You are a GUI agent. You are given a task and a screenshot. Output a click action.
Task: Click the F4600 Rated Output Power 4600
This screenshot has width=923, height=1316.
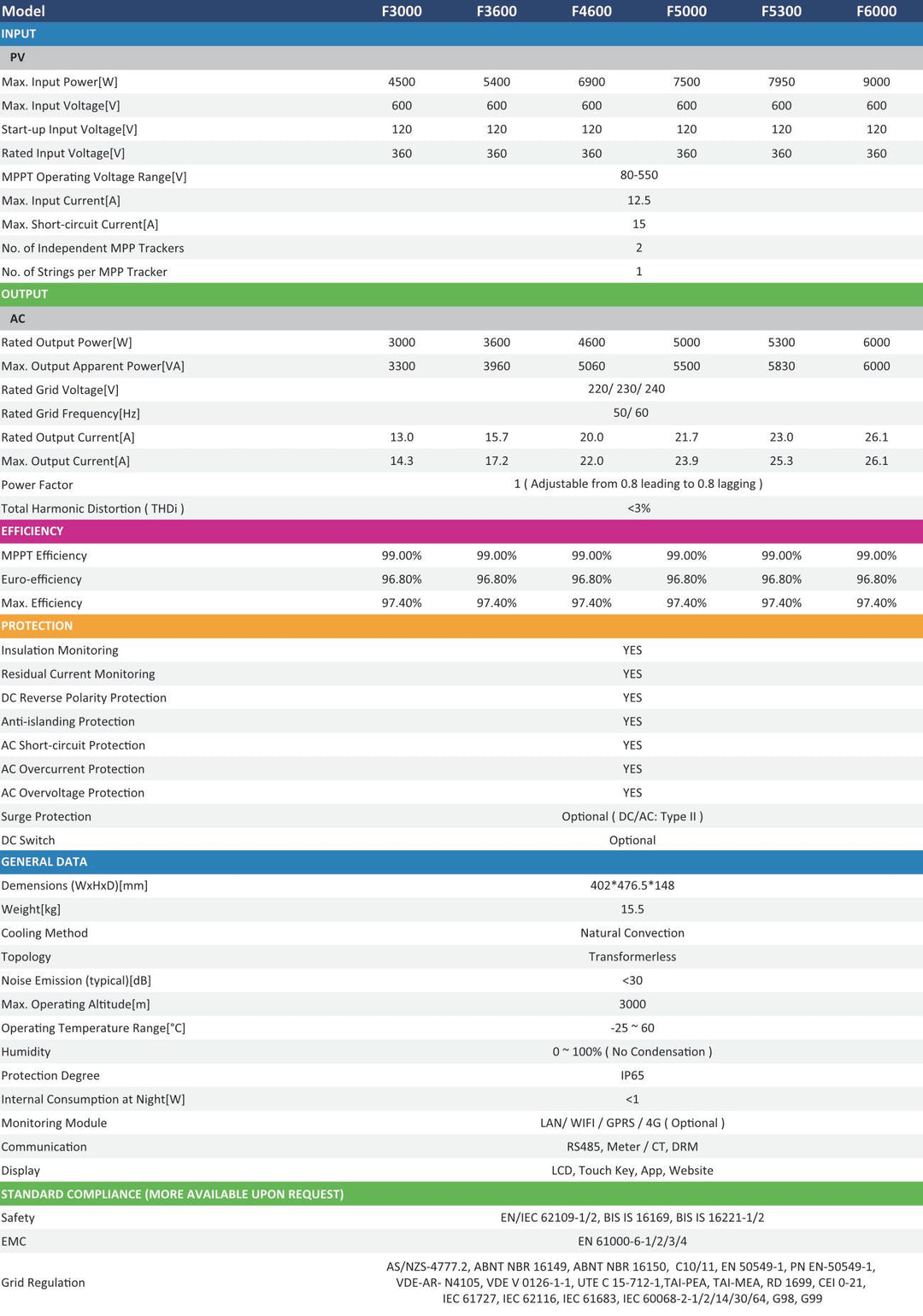591,343
